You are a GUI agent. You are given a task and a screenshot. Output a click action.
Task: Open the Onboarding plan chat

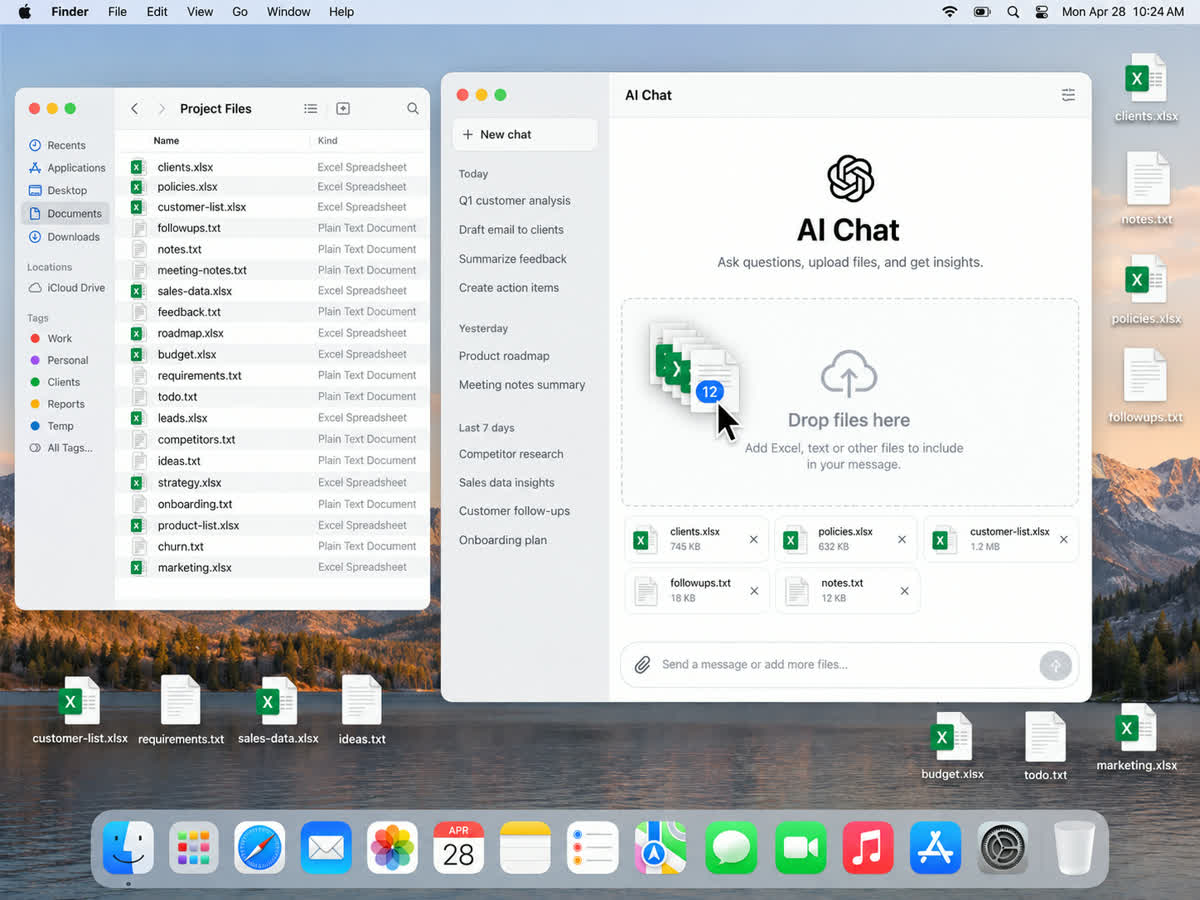click(x=503, y=540)
